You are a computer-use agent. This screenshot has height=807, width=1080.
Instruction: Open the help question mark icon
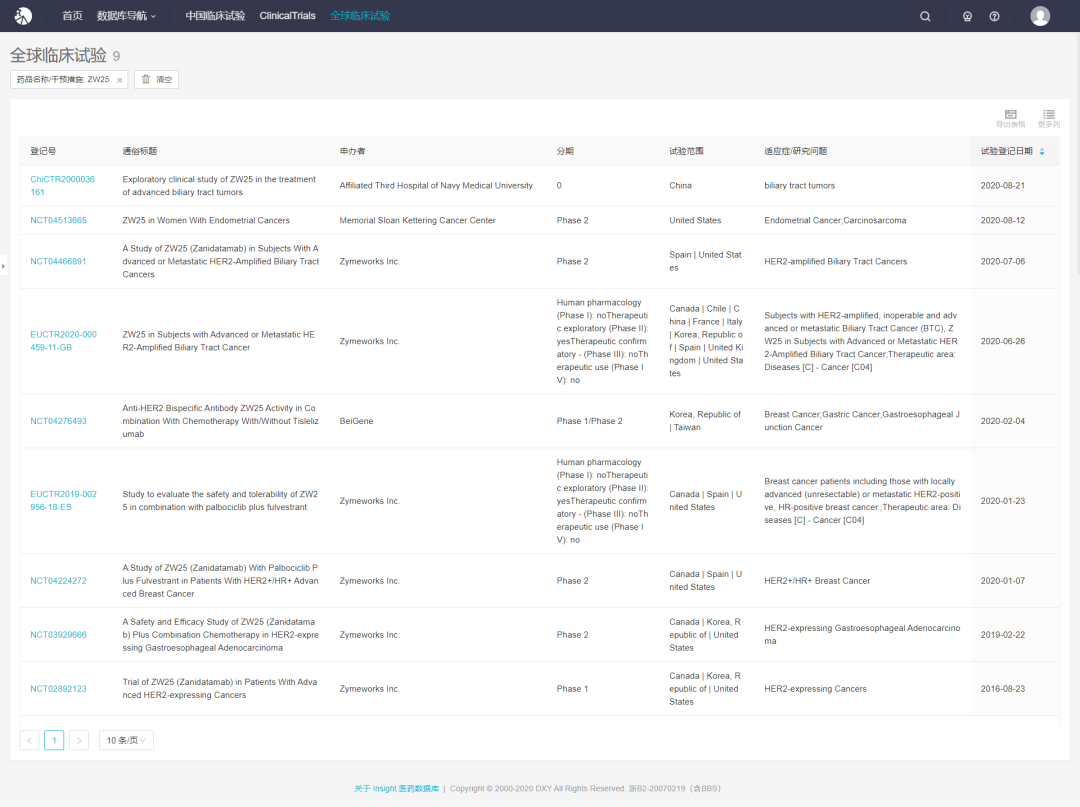click(995, 17)
